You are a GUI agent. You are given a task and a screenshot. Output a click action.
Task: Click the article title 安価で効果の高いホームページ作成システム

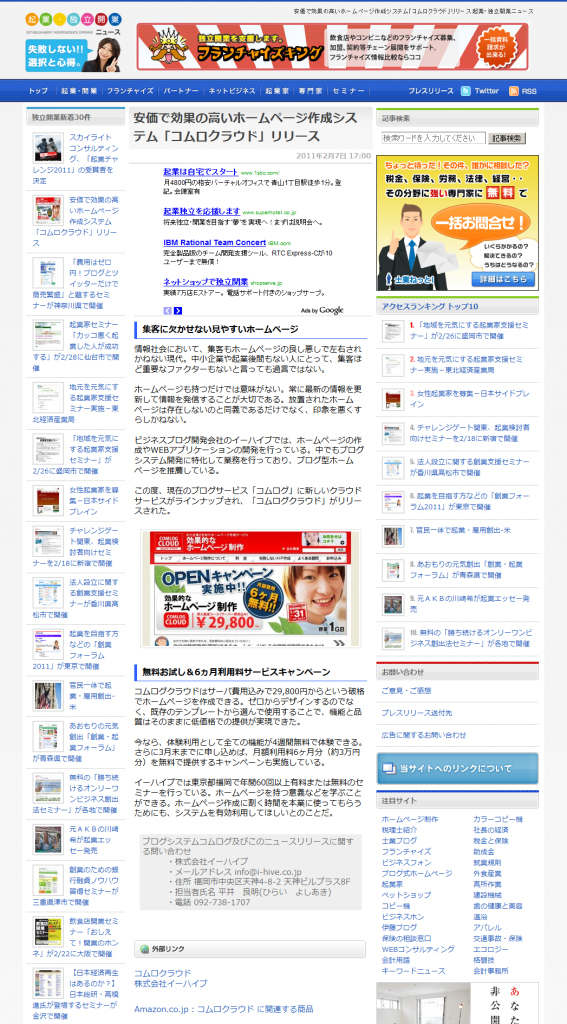coord(246,127)
